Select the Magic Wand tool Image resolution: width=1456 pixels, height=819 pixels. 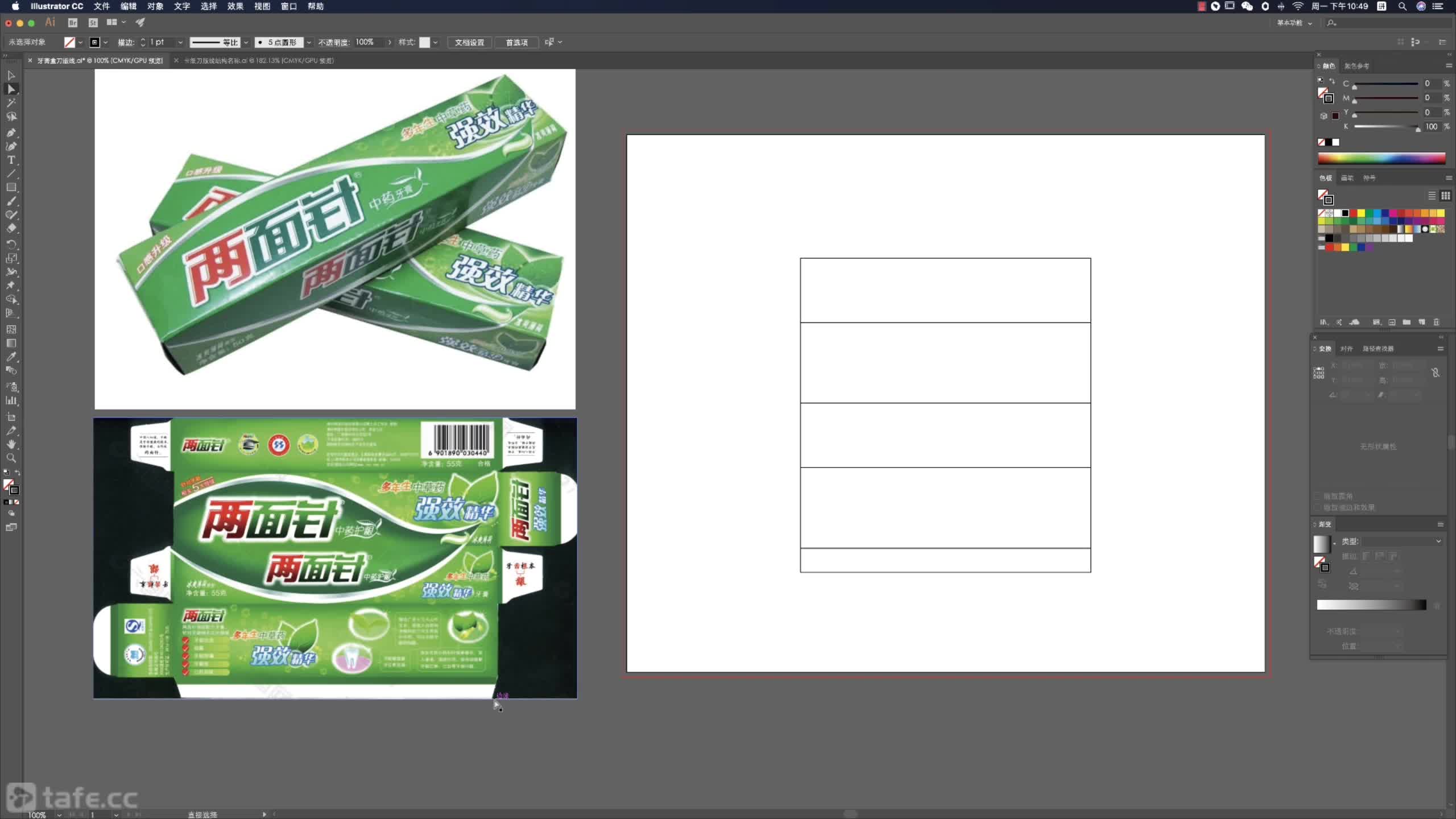[11, 103]
